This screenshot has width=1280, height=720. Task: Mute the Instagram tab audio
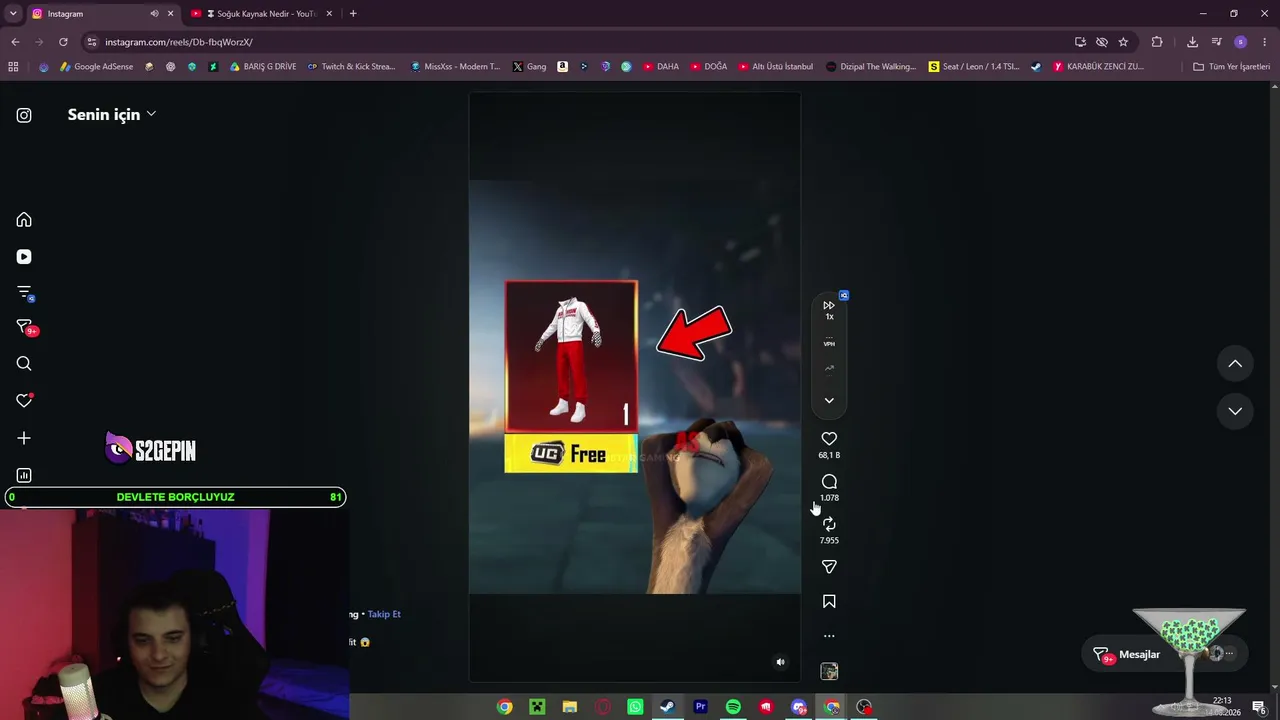tap(154, 14)
